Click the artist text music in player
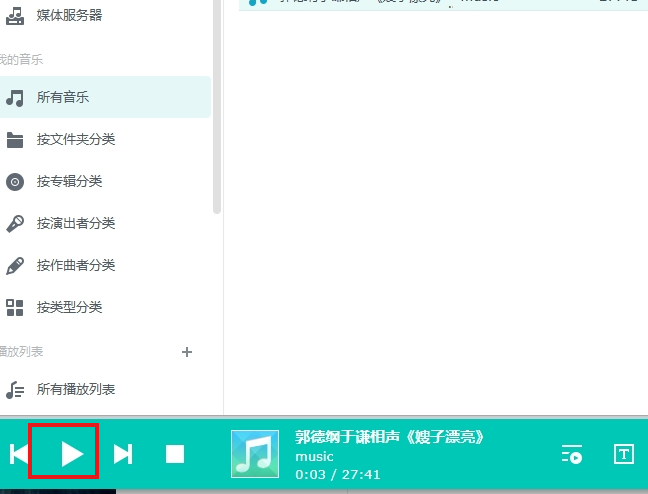 pyautogui.click(x=314, y=457)
